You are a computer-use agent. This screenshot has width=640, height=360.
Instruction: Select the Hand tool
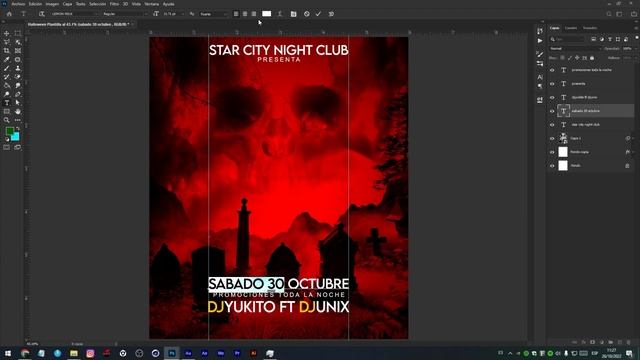pyautogui.click(x=18, y=111)
